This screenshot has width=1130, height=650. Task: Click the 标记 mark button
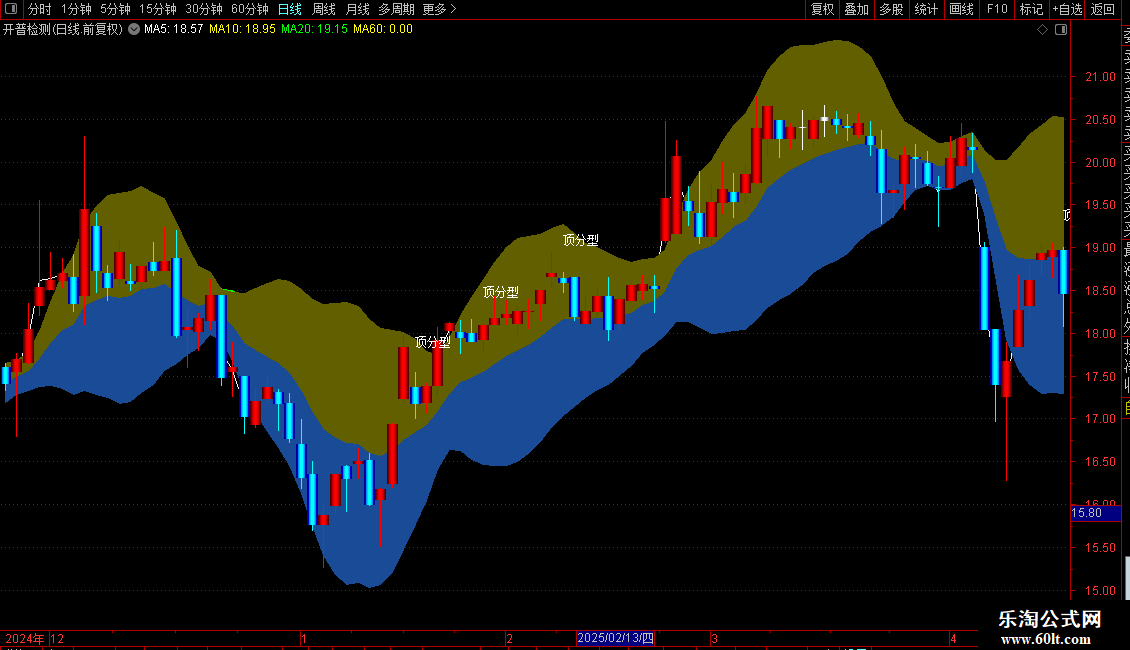1031,9
